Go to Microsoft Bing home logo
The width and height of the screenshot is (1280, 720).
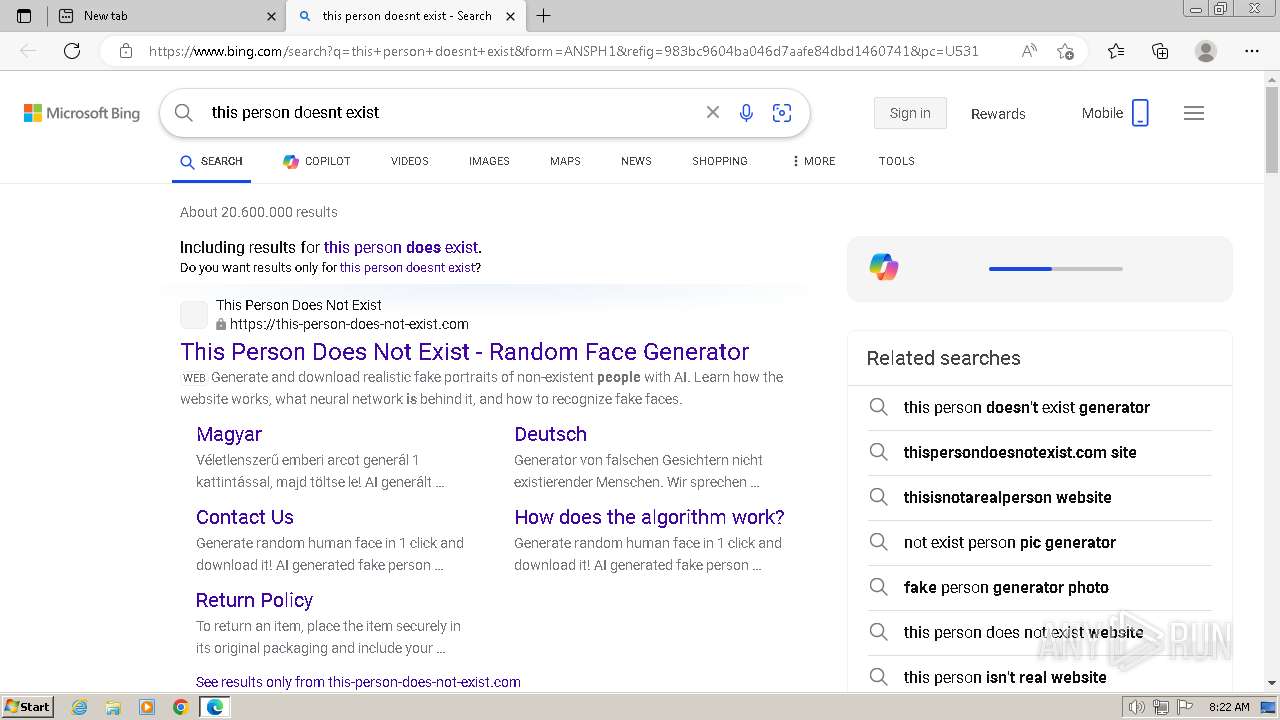point(82,113)
